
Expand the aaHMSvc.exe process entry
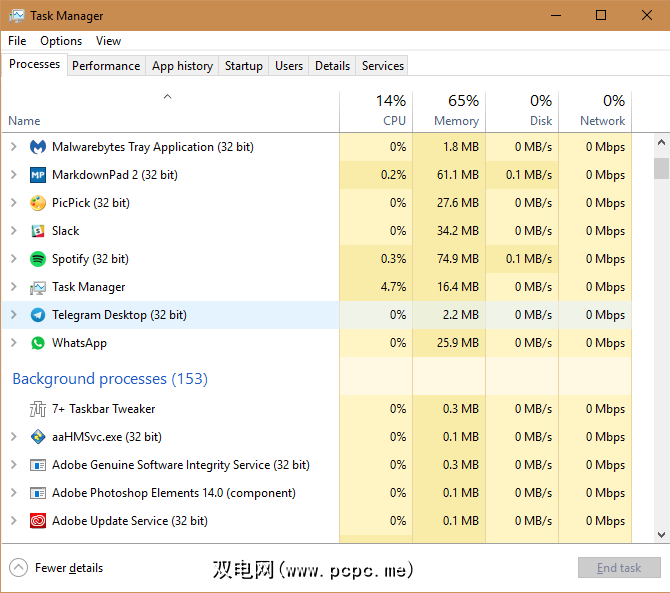[13, 437]
